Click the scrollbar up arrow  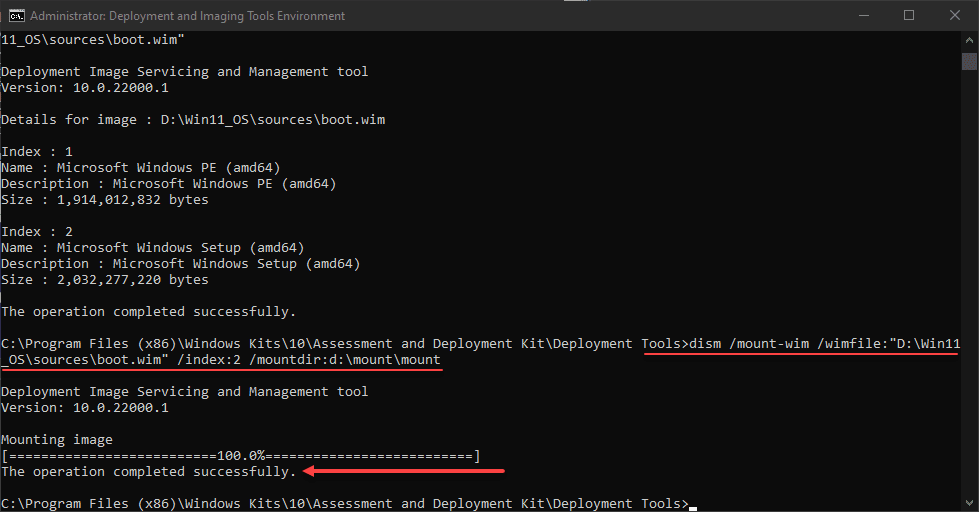pos(969,39)
